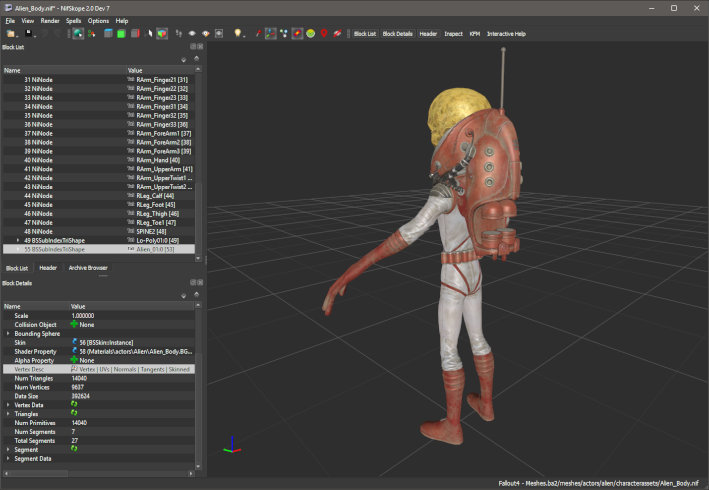Open the View menu
The height and width of the screenshot is (490, 709).
click(x=28, y=21)
